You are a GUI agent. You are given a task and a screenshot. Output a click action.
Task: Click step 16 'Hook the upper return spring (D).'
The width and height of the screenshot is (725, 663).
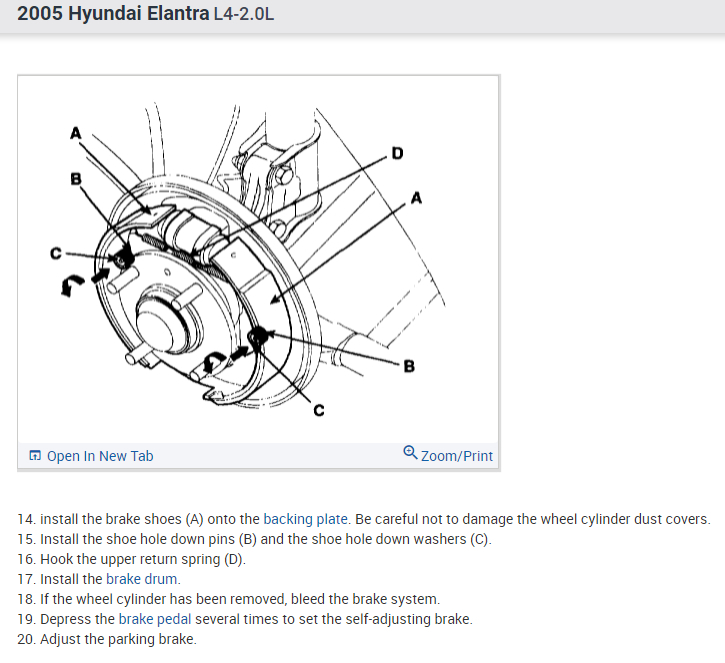coord(131,559)
